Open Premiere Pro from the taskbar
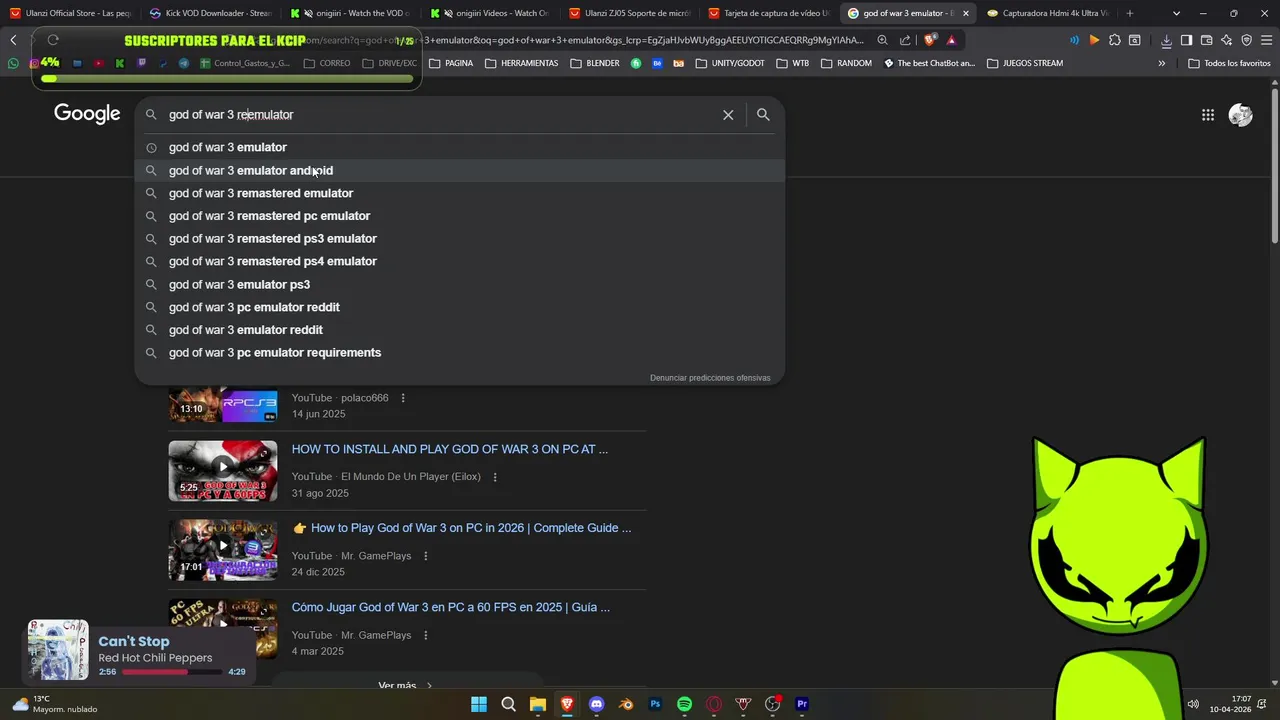 click(801, 704)
